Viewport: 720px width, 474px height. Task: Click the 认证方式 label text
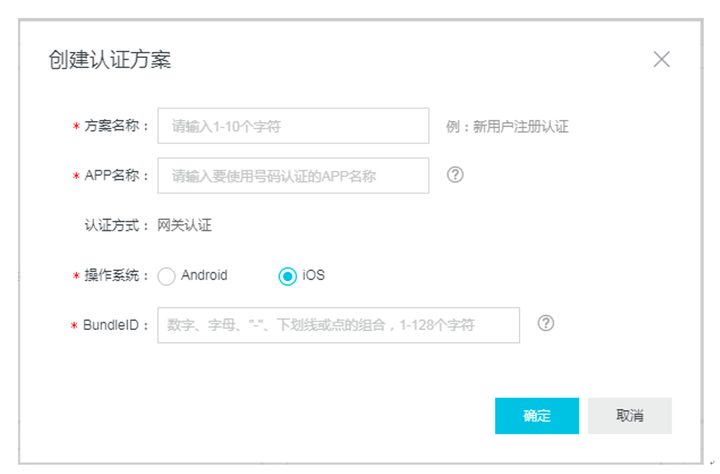coord(117,225)
